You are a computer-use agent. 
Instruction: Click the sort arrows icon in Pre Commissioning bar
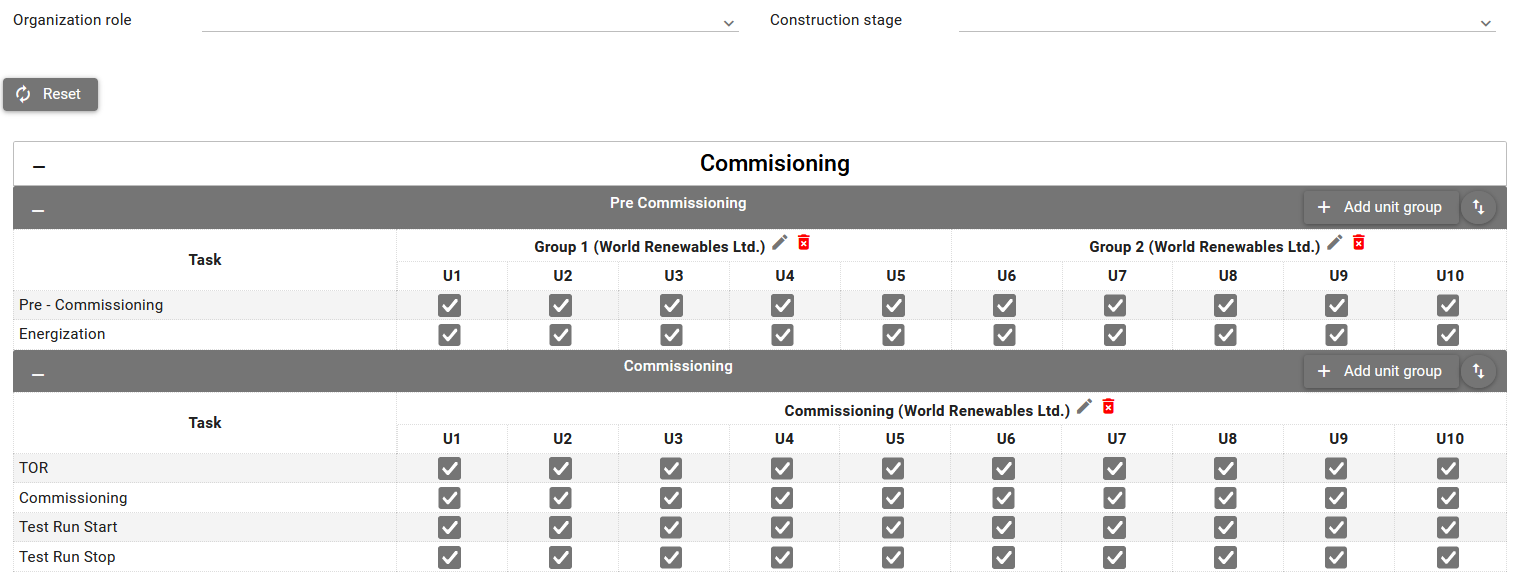[x=1478, y=208]
